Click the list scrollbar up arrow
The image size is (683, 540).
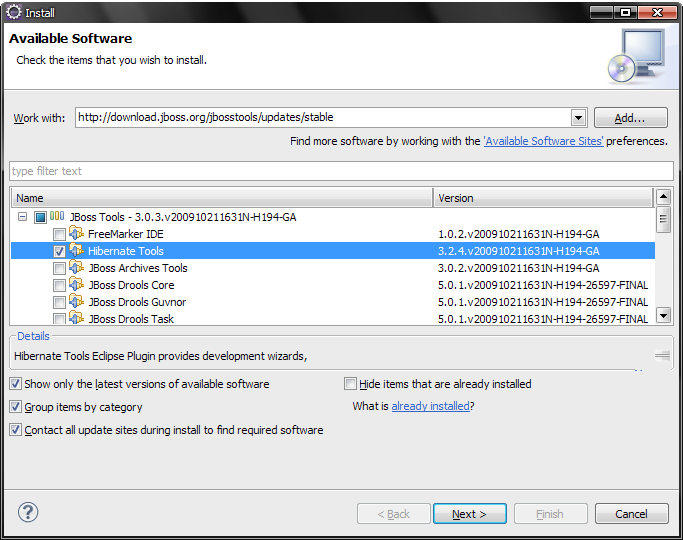point(663,197)
